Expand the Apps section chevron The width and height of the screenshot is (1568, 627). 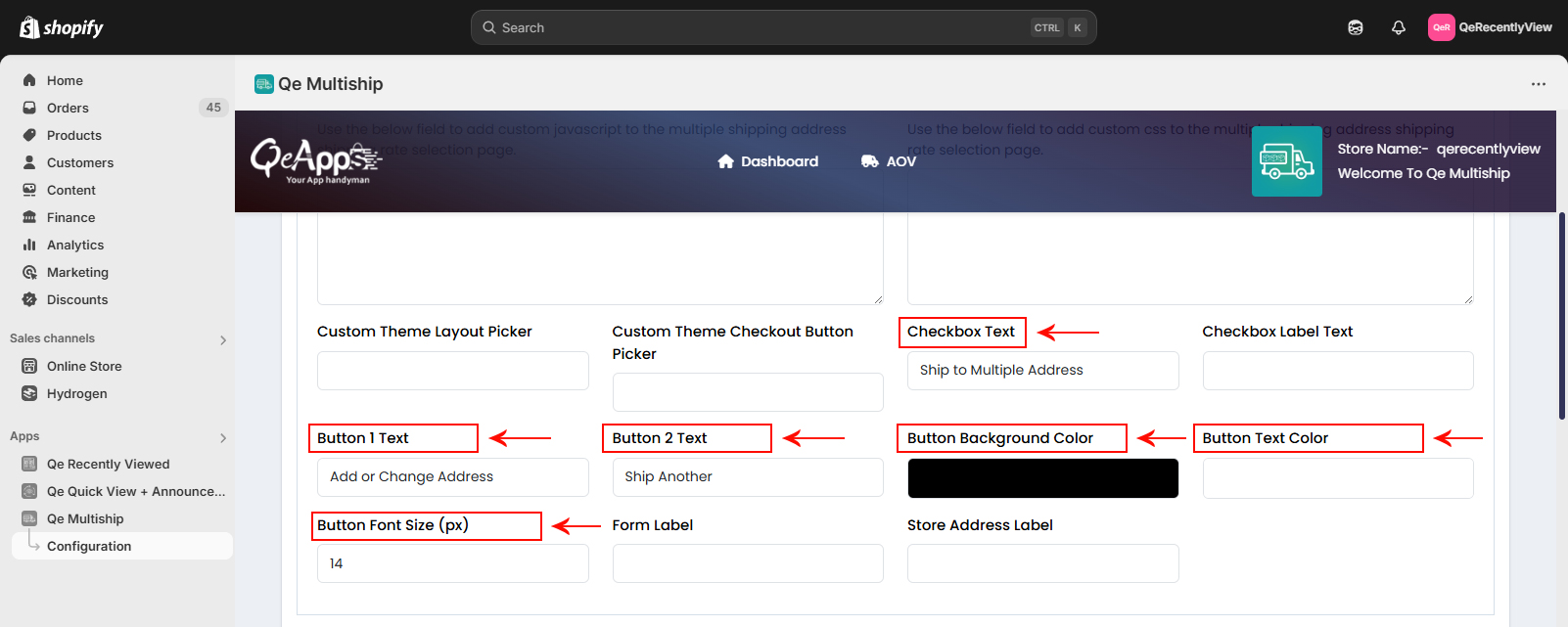(223, 437)
